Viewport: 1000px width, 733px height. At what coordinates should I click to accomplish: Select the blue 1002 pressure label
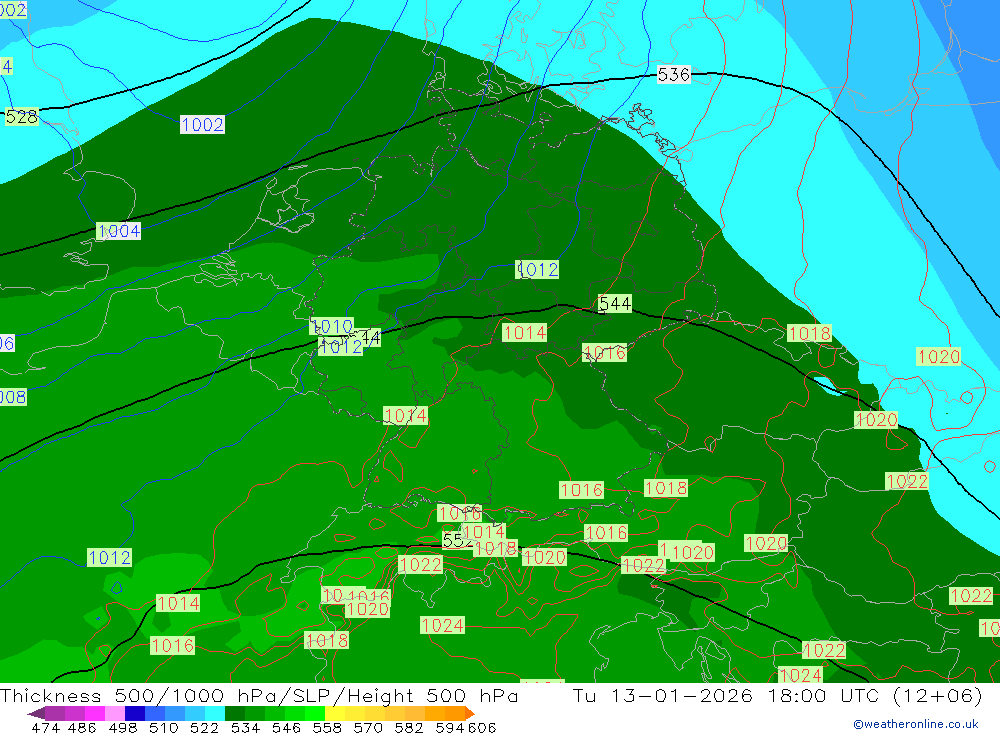coord(202,124)
